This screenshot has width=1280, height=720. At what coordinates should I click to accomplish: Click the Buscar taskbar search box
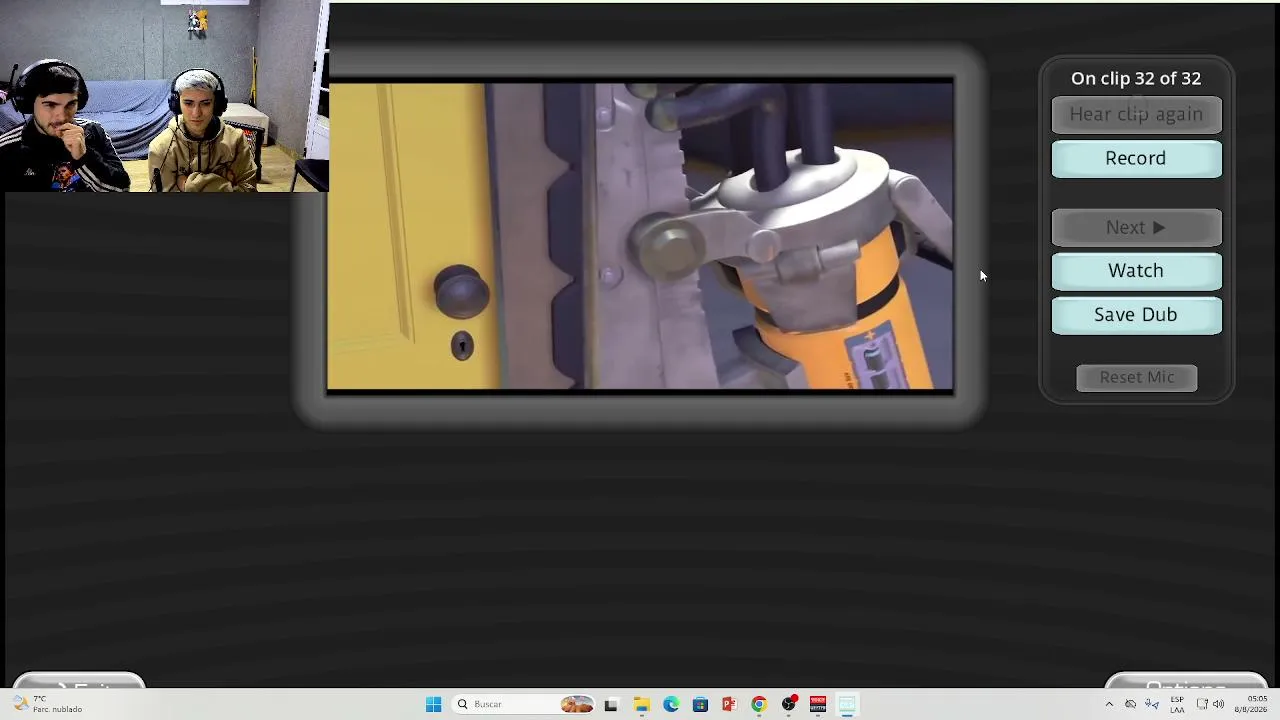(x=523, y=704)
